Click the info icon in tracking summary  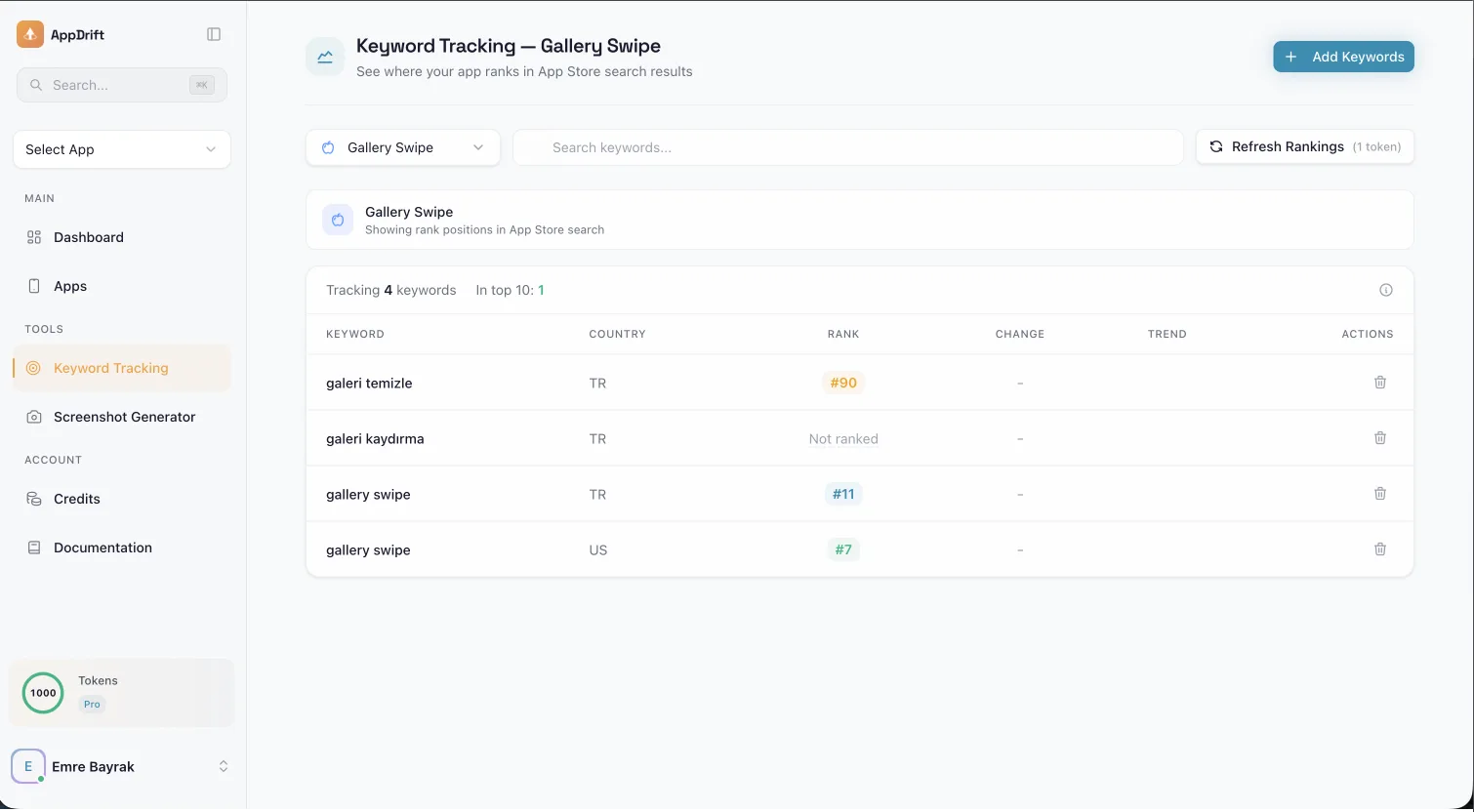point(1386,290)
